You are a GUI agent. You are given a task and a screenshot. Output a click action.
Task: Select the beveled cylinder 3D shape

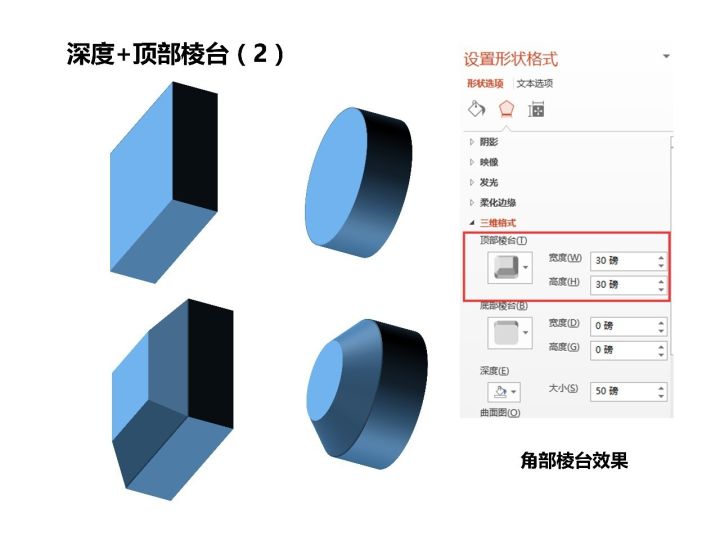tap(367, 394)
